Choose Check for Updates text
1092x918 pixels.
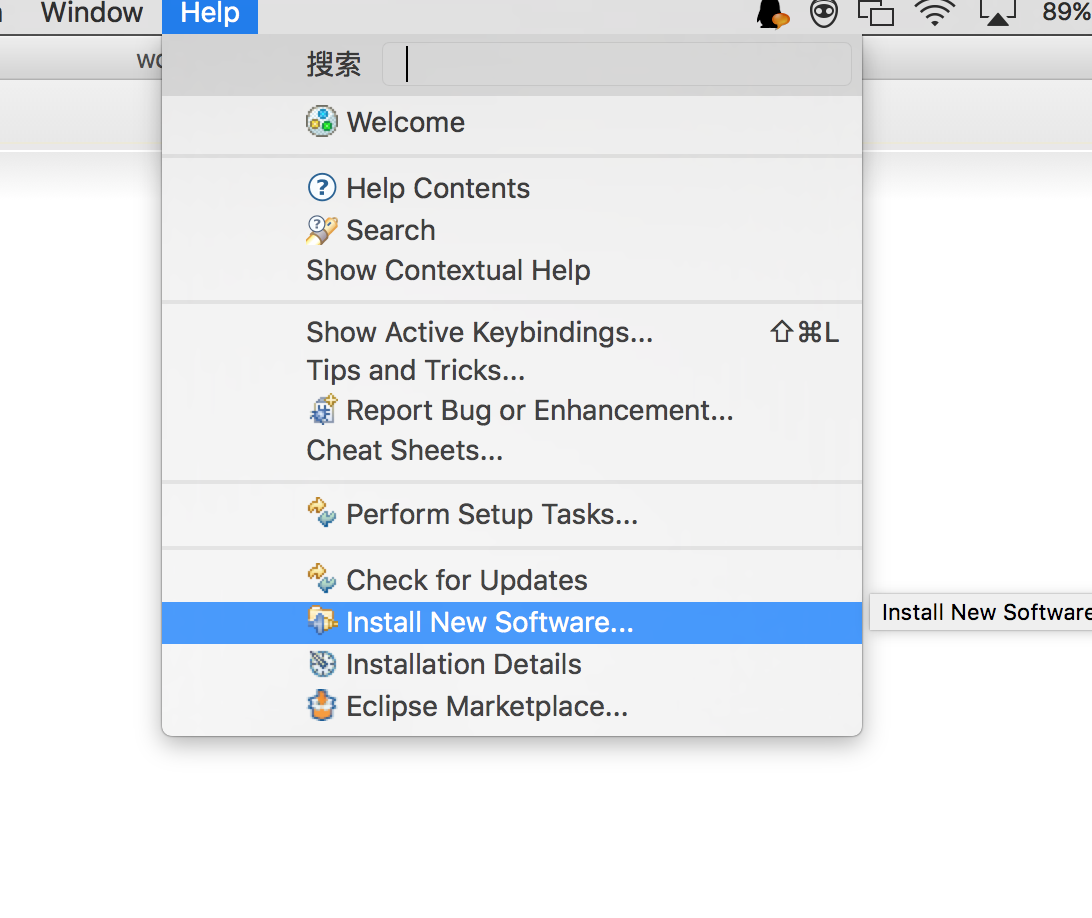point(467,580)
